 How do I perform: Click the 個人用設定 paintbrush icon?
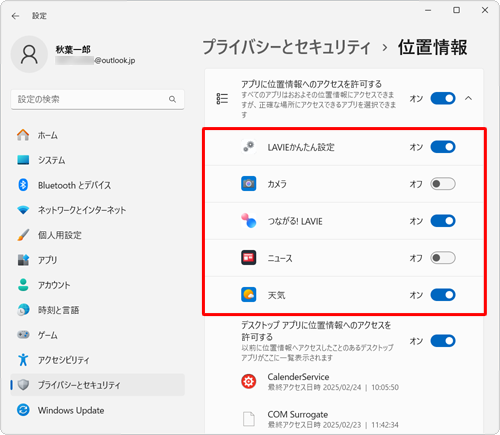[23, 235]
